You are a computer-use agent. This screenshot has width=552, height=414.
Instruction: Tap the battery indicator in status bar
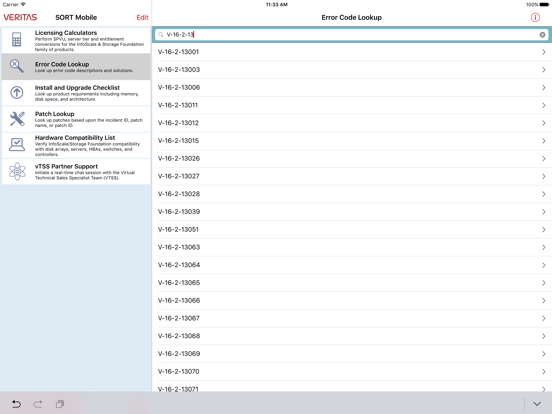(x=544, y=5)
